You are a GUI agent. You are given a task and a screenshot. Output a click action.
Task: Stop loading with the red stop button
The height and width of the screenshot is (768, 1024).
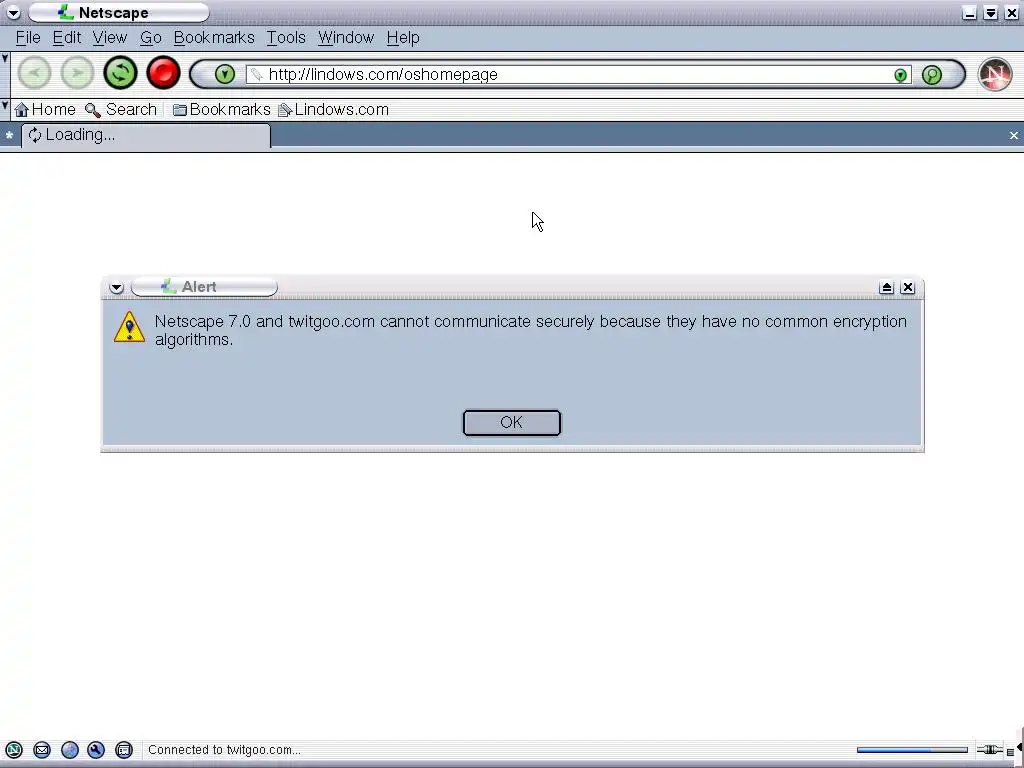tap(163, 73)
